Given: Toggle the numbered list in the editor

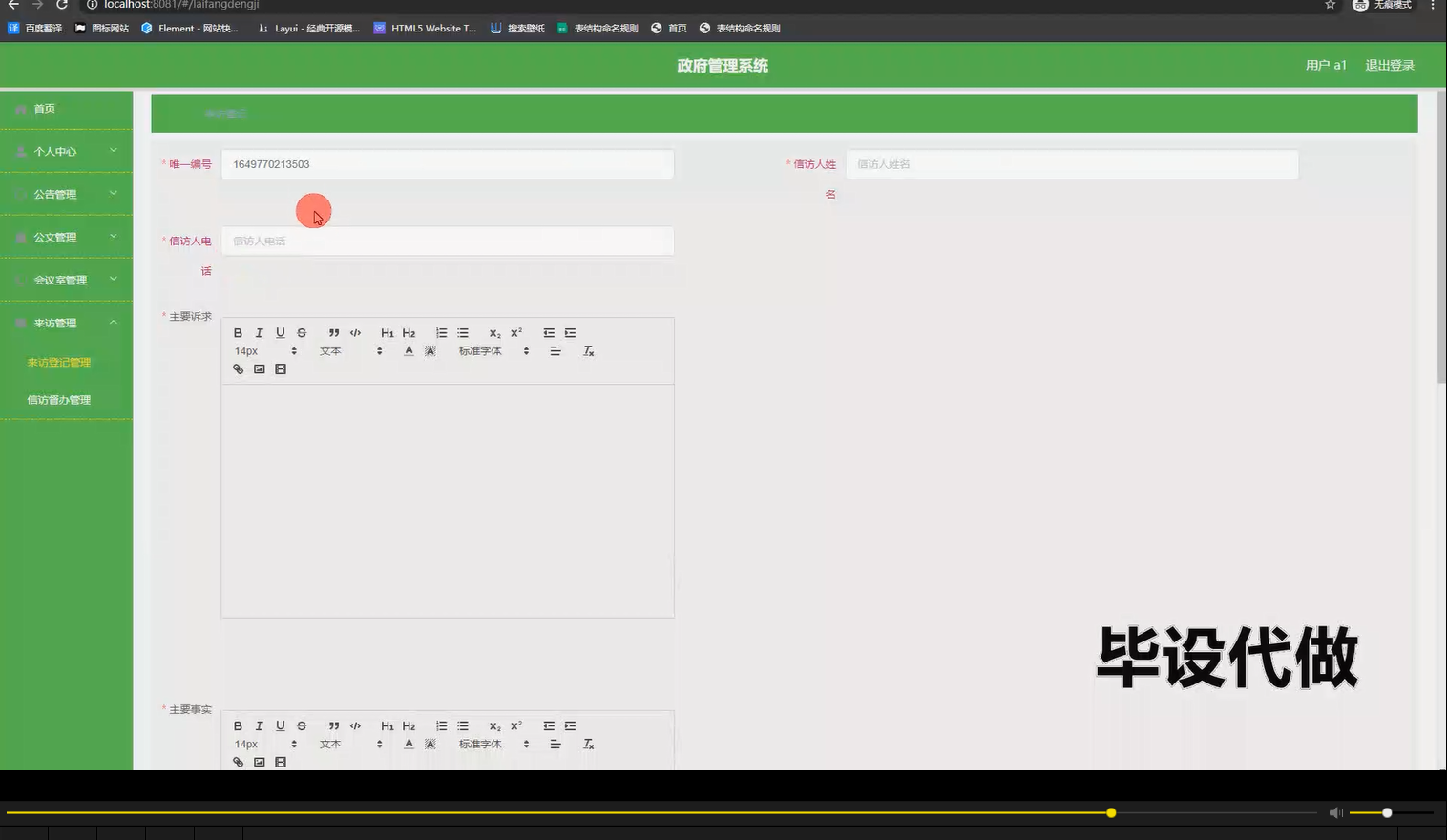Looking at the screenshot, I should click(x=441, y=332).
